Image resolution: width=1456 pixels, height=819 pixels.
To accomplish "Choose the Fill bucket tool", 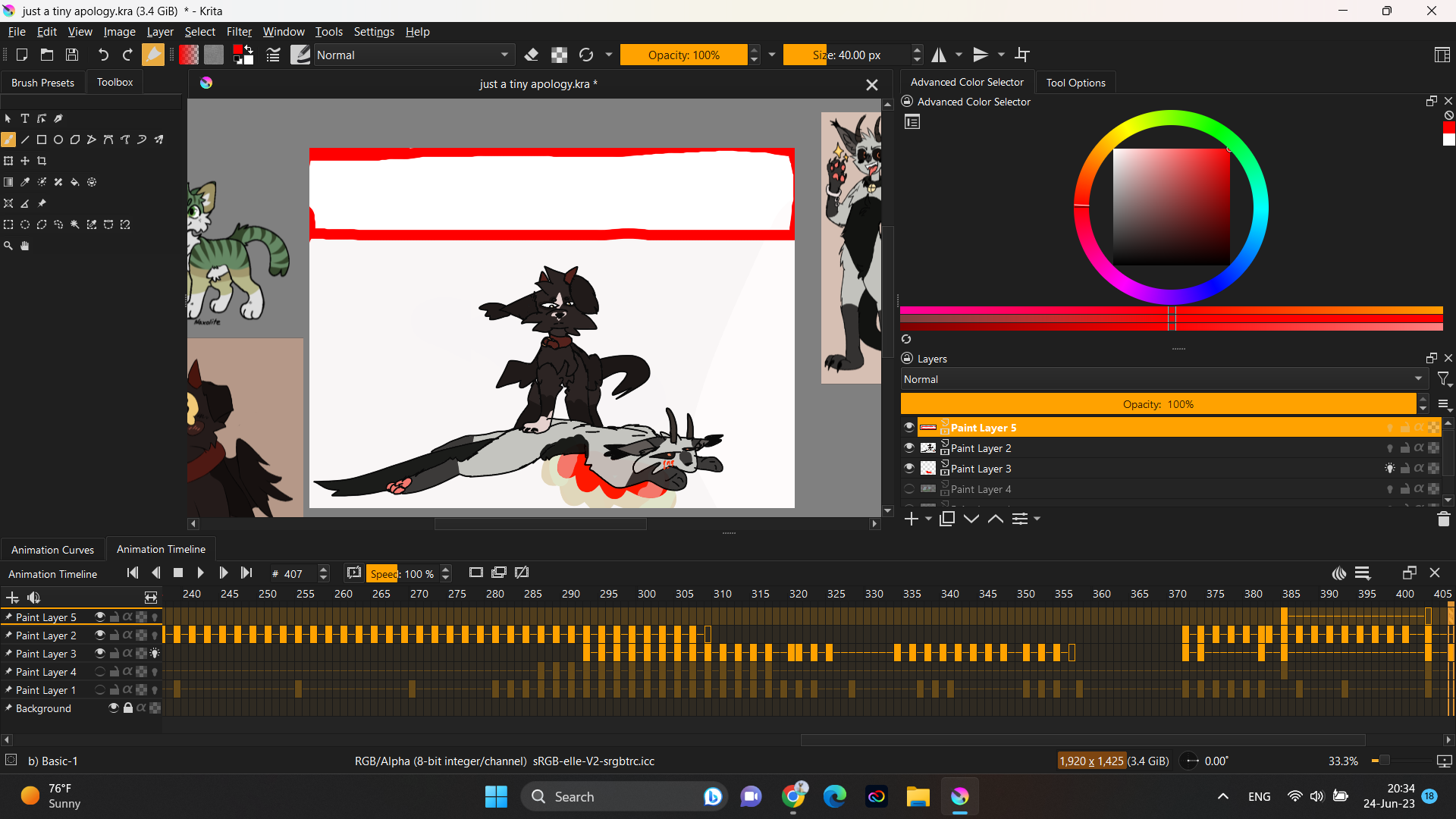I will tap(75, 182).
